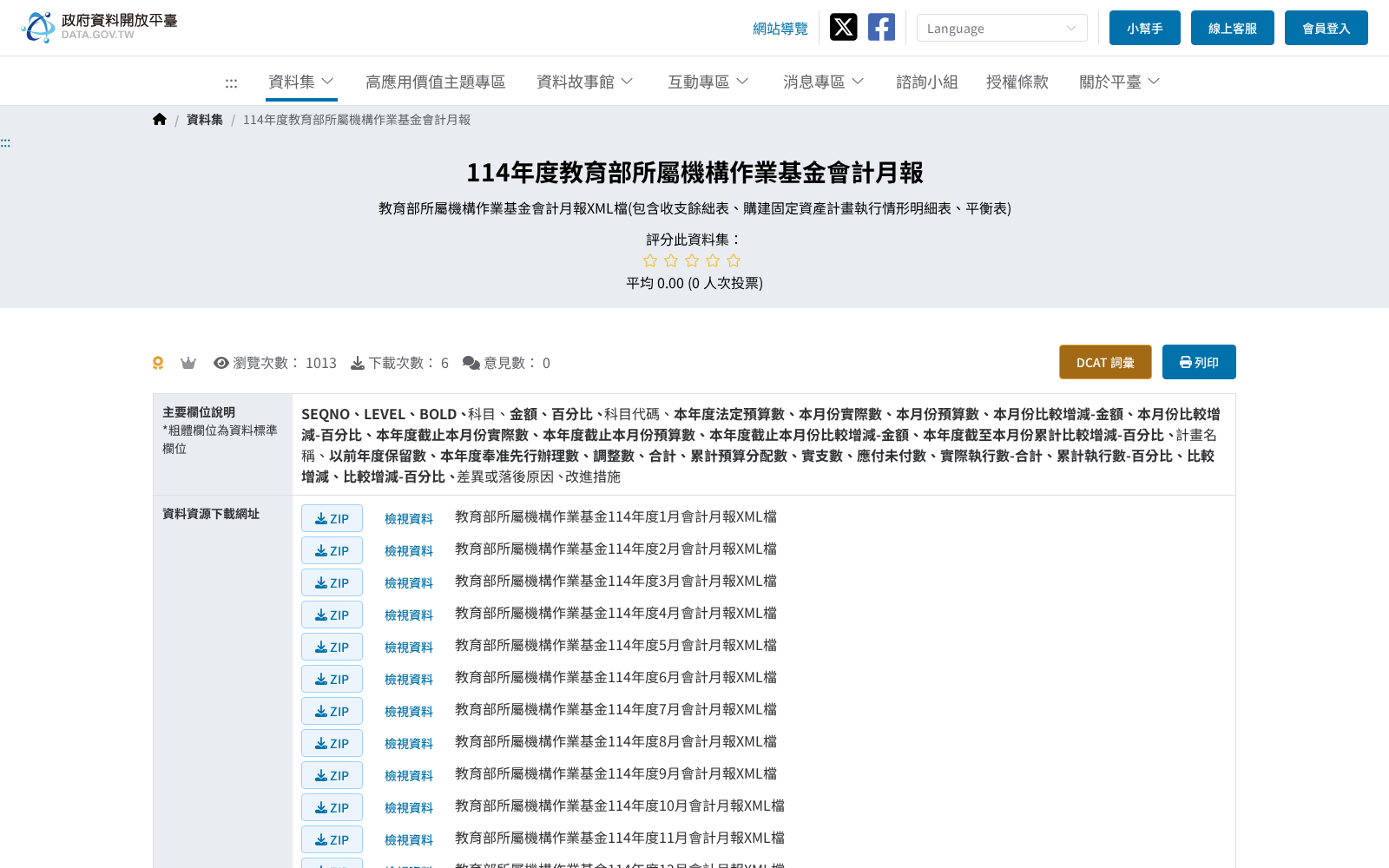Rate dataset with second star
The height and width of the screenshot is (868, 1389).
click(x=671, y=260)
